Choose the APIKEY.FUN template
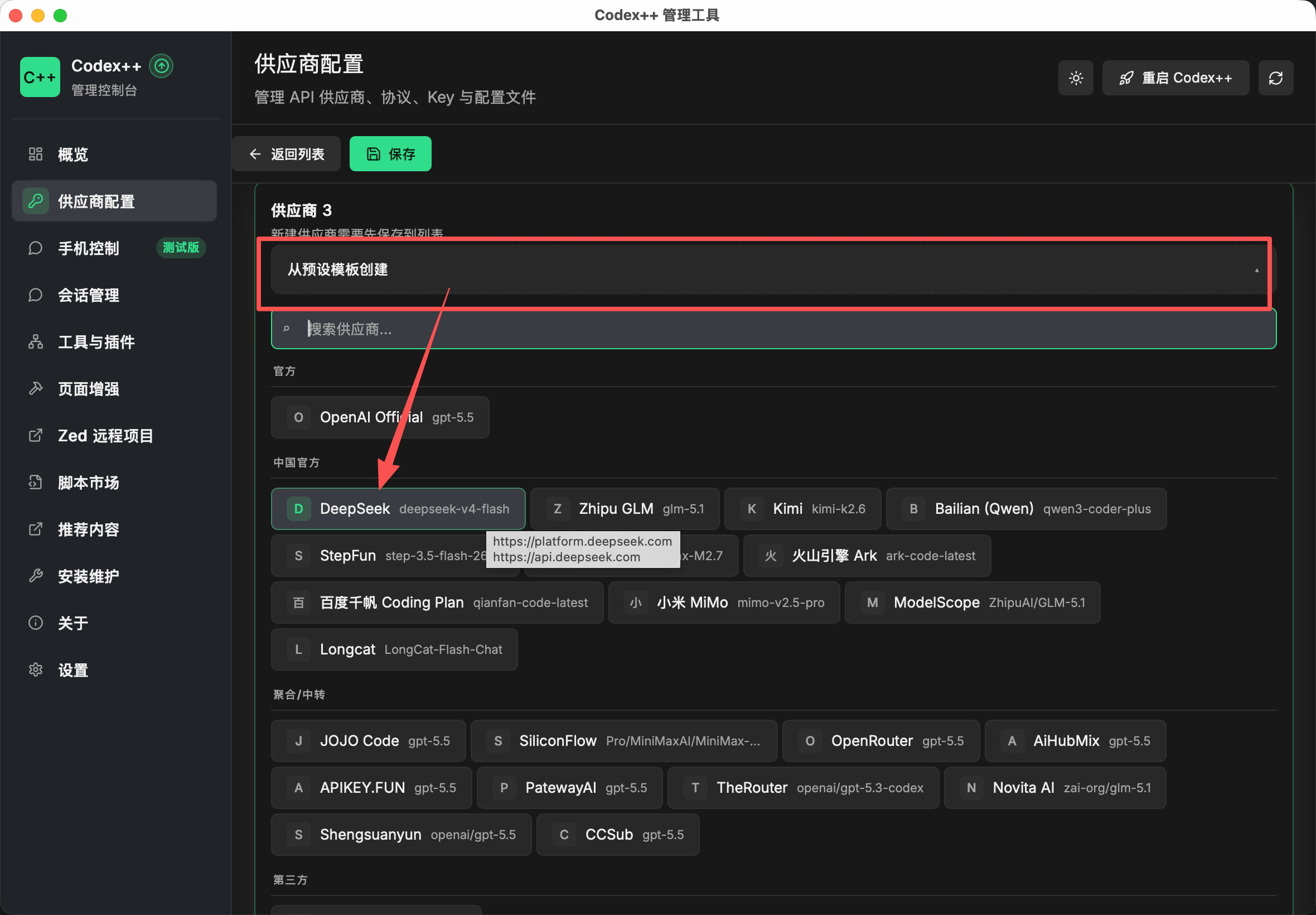 click(x=371, y=788)
